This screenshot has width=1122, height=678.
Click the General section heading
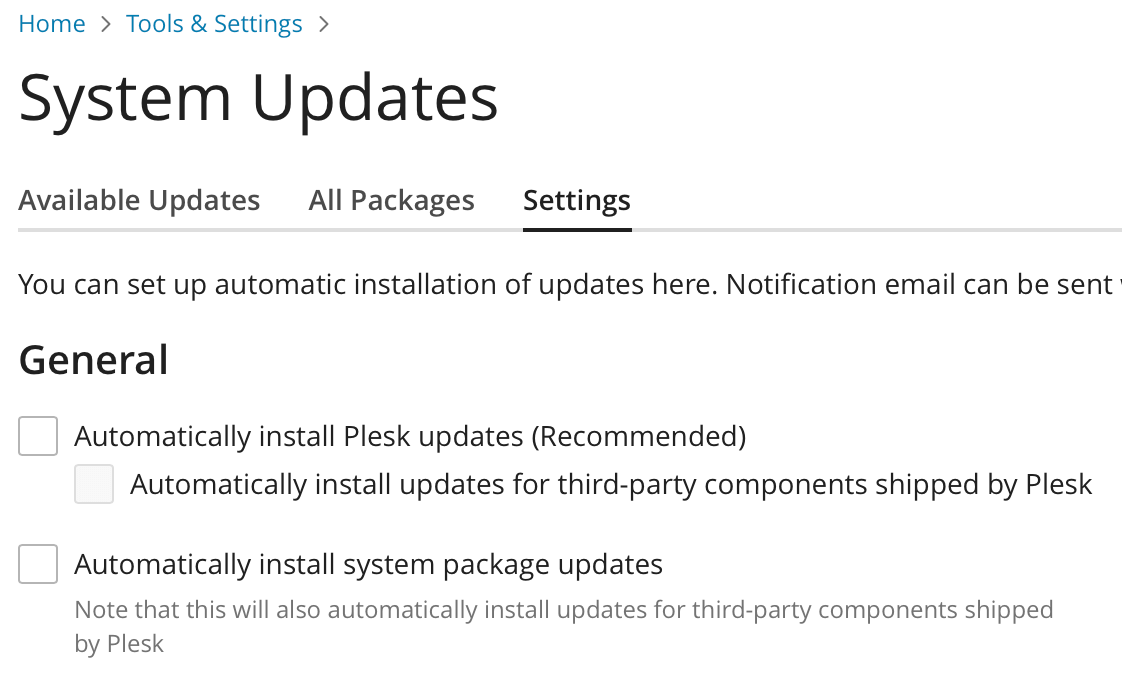pyautogui.click(x=94, y=360)
